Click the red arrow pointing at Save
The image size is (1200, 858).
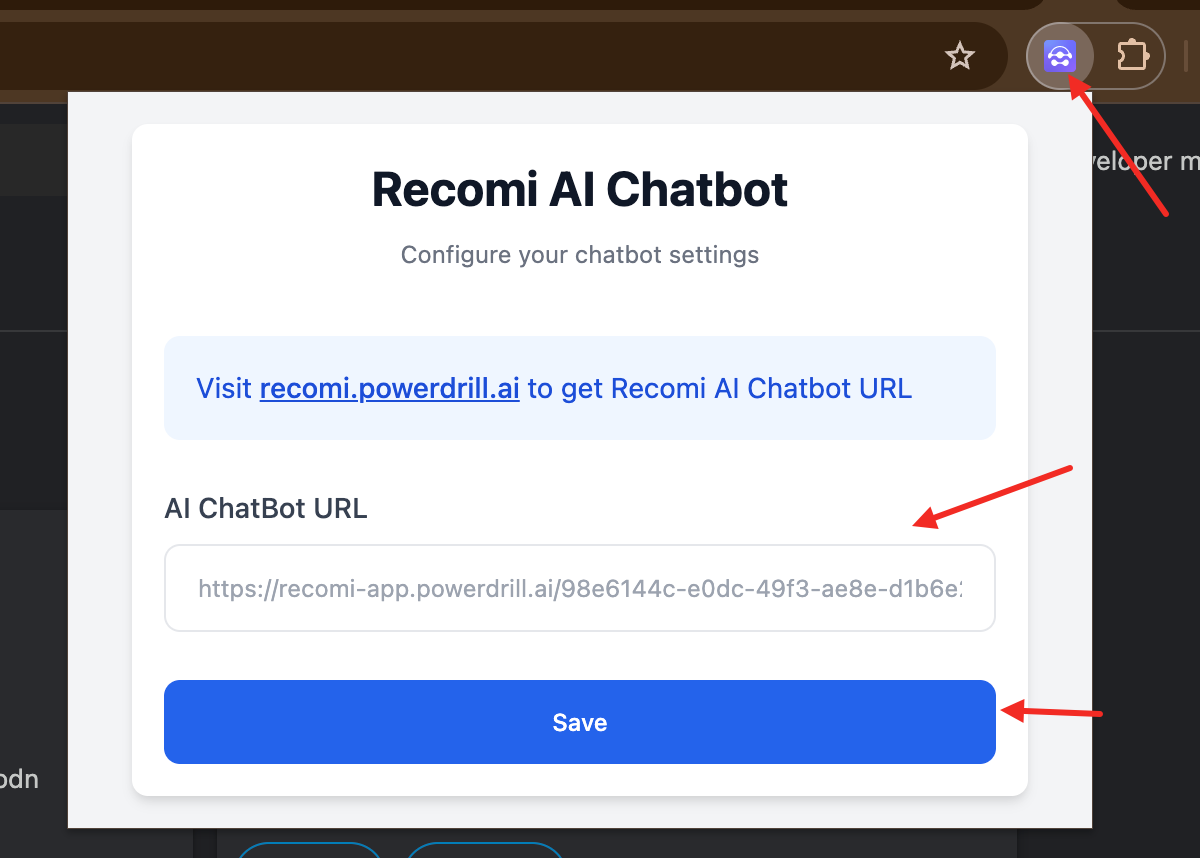[1051, 713]
